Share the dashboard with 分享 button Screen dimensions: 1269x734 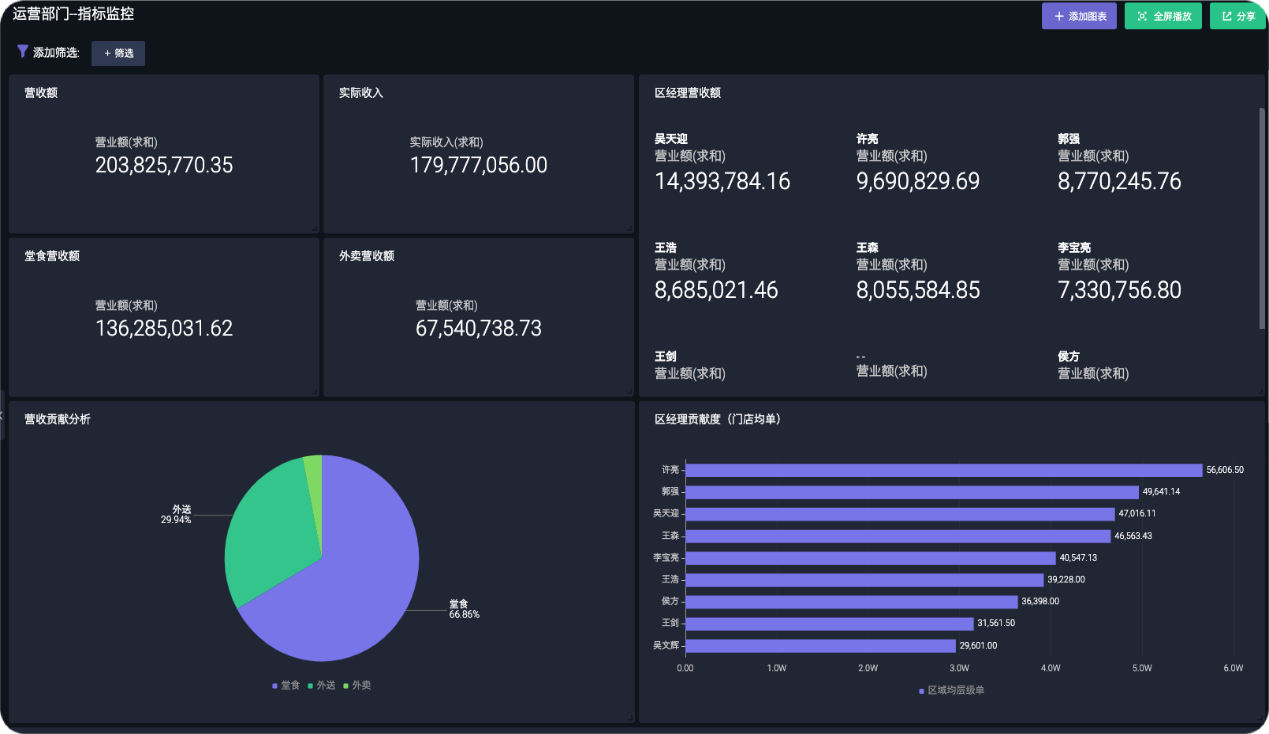click(1237, 17)
